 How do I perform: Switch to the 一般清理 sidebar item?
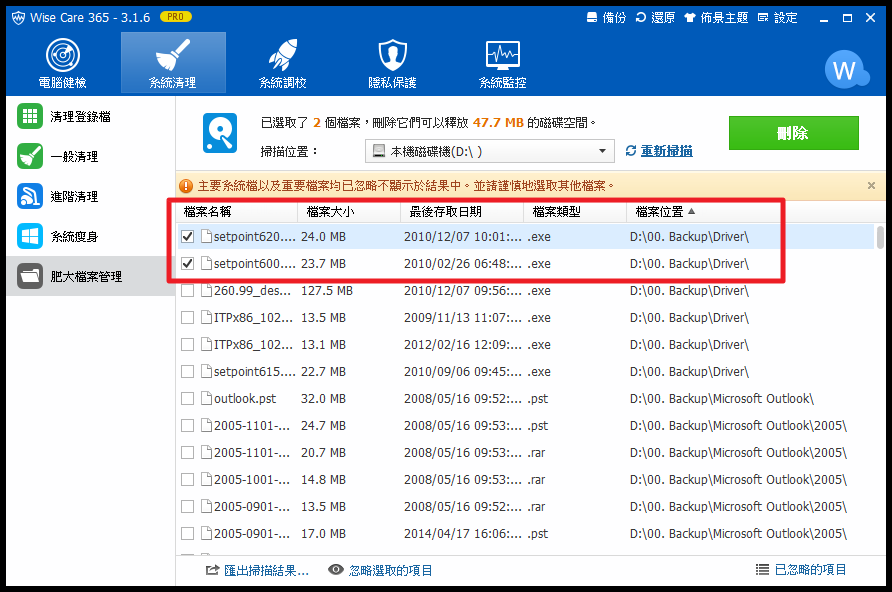(x=73, y=156)
